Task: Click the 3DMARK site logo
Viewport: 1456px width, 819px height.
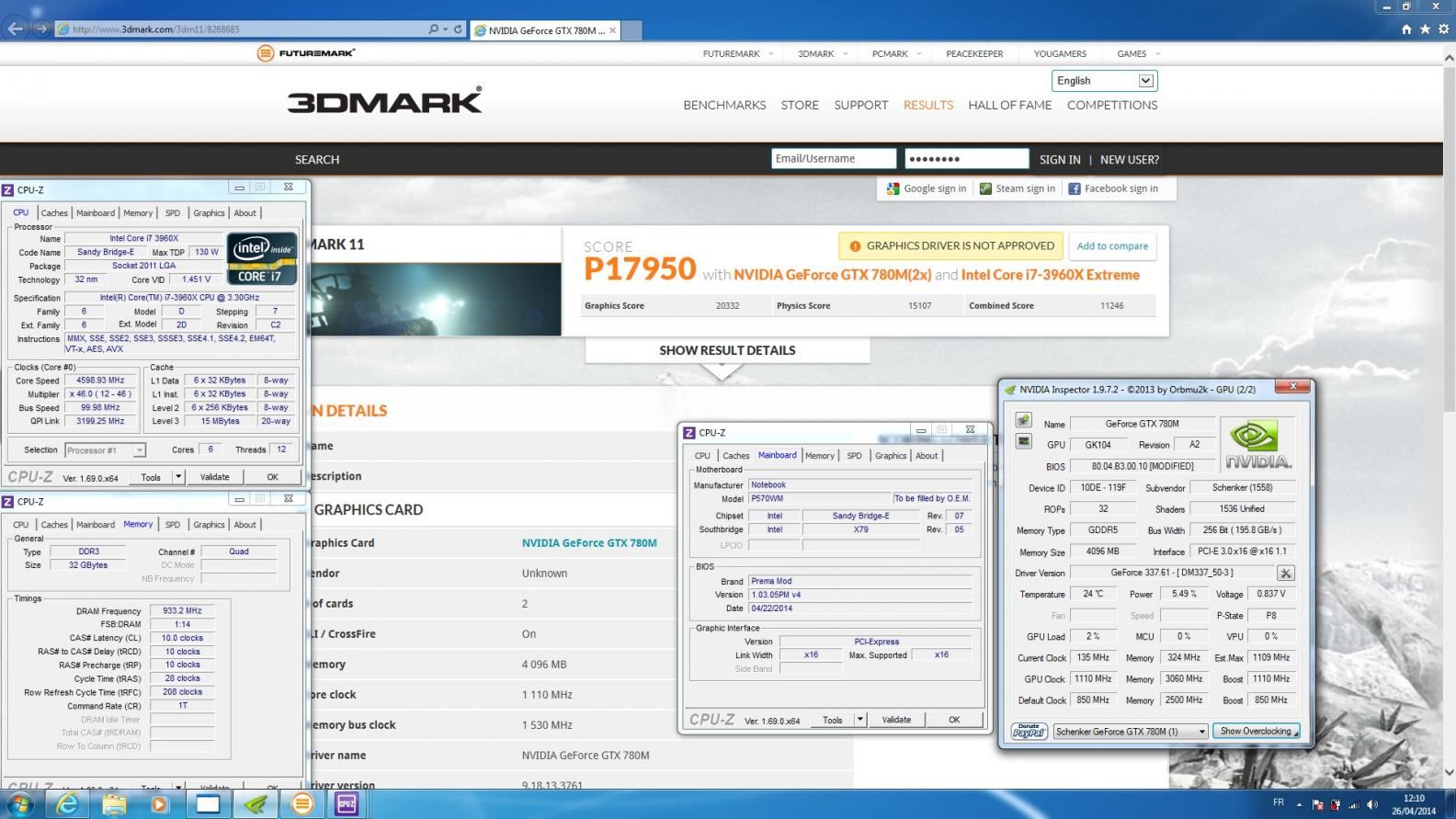Action: coord(384,99)
